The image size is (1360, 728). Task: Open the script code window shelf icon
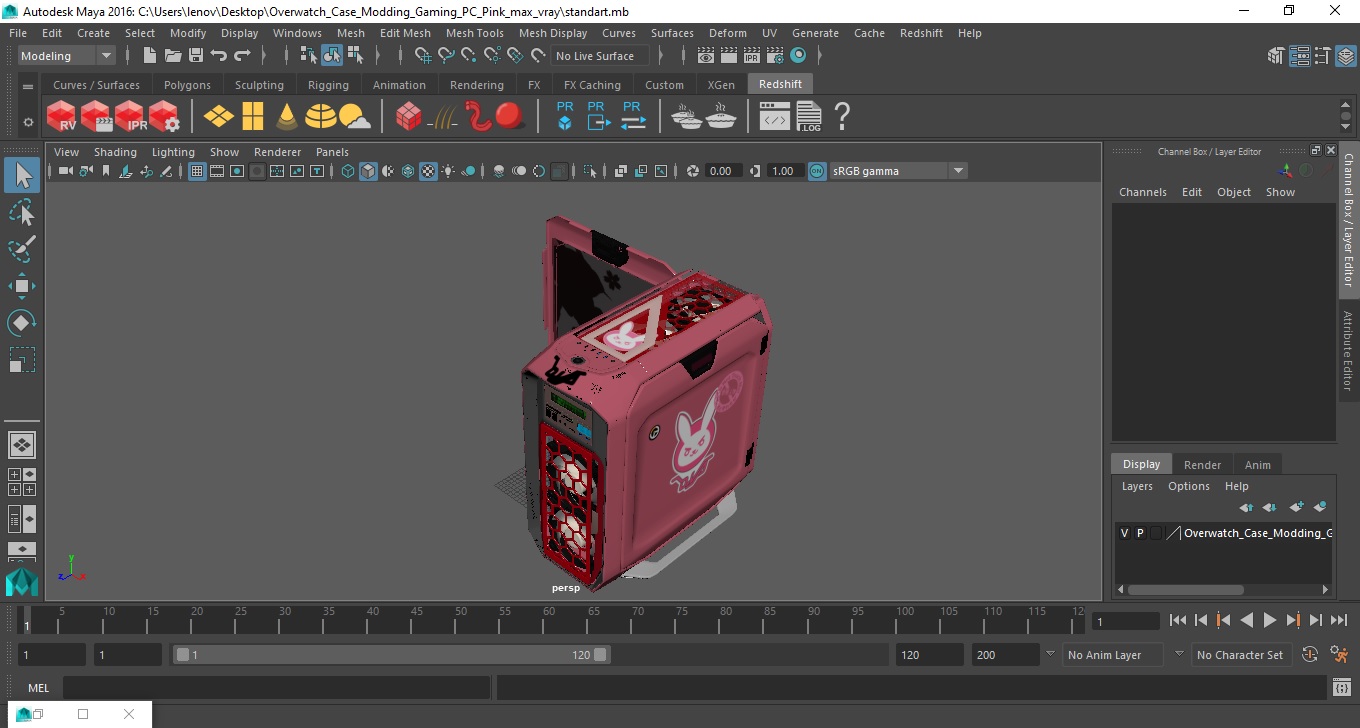pos(774,117)
